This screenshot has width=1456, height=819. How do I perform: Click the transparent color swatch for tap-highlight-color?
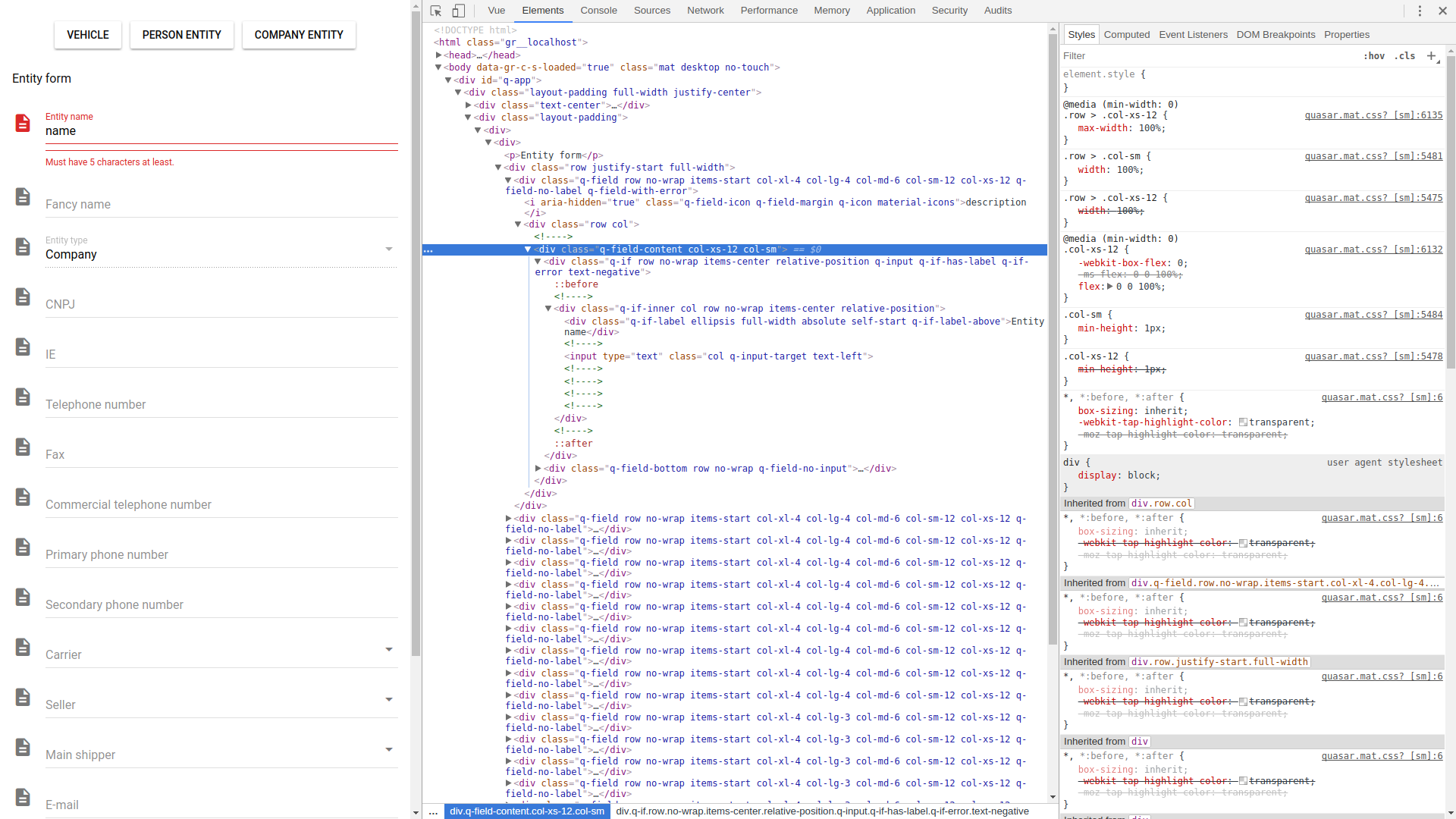pyautogui.click(x=1242, y=422)
